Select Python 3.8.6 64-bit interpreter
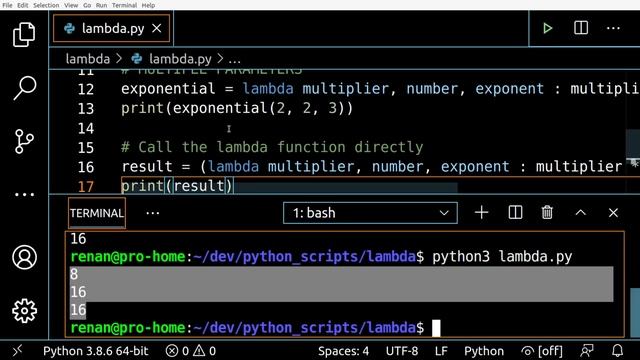The height and width of the screenshot is (360, 640). click(x=96, y=351)
